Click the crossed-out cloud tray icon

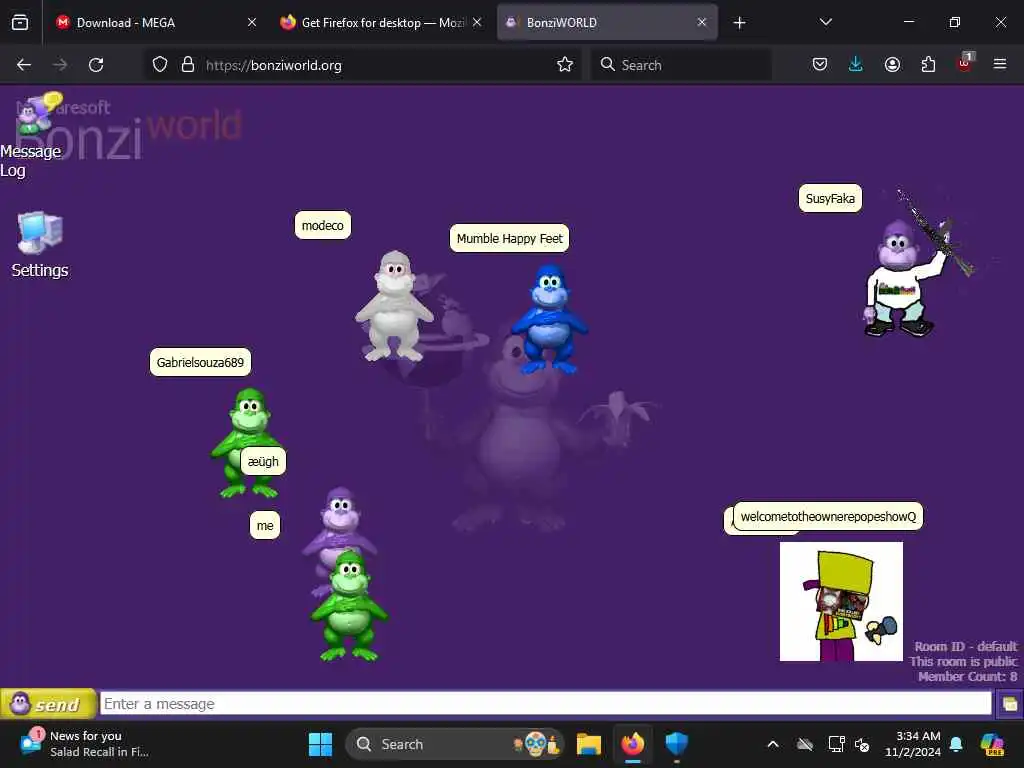point(805,744)
